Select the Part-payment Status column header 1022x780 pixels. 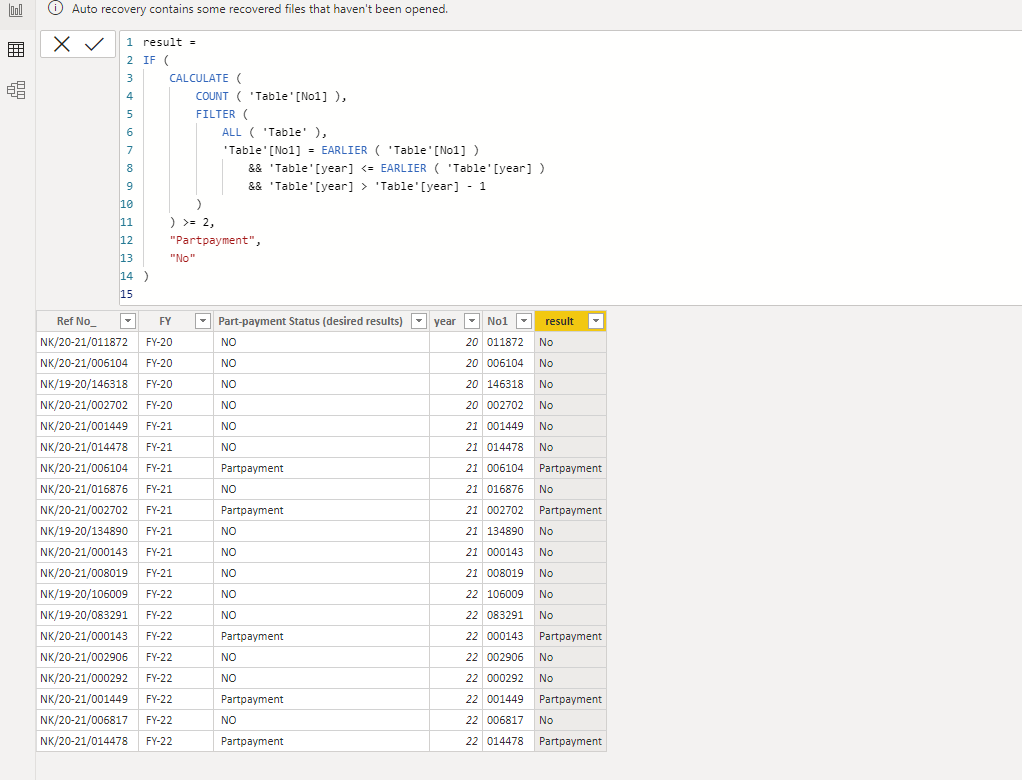tap(321, 321)
